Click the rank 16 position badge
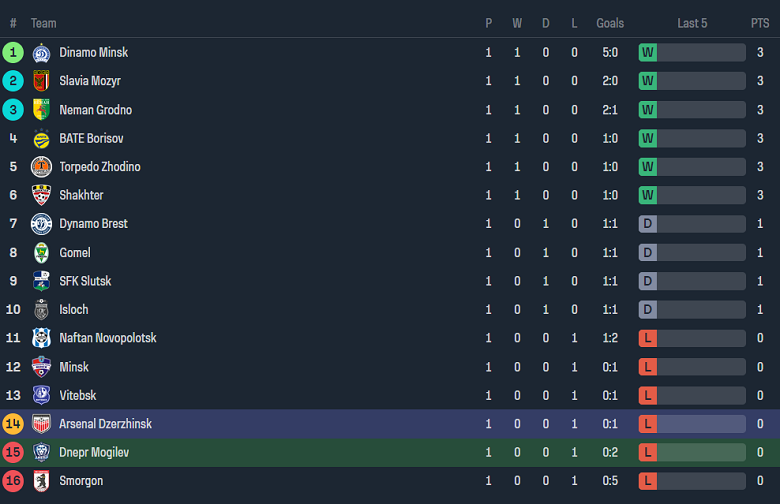Screen dimensions: 780x504 coord(13,481)
